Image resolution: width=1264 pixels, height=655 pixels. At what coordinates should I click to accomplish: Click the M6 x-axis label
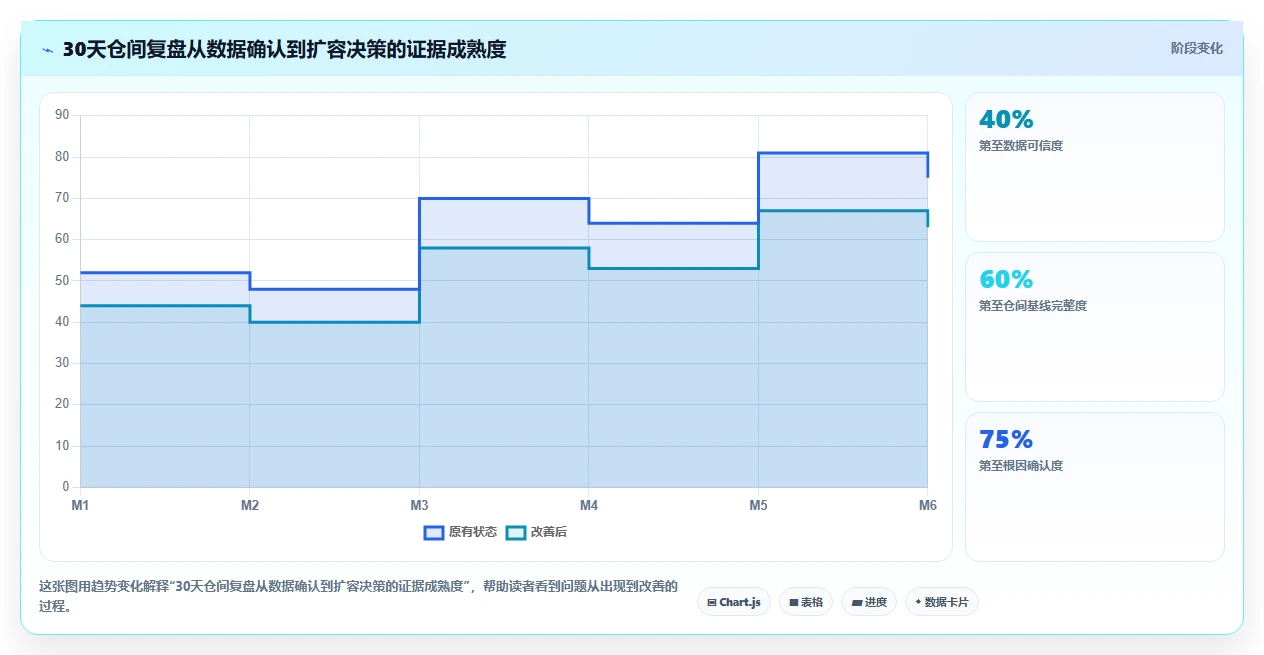pyautogui.click(x=928, y=506)
